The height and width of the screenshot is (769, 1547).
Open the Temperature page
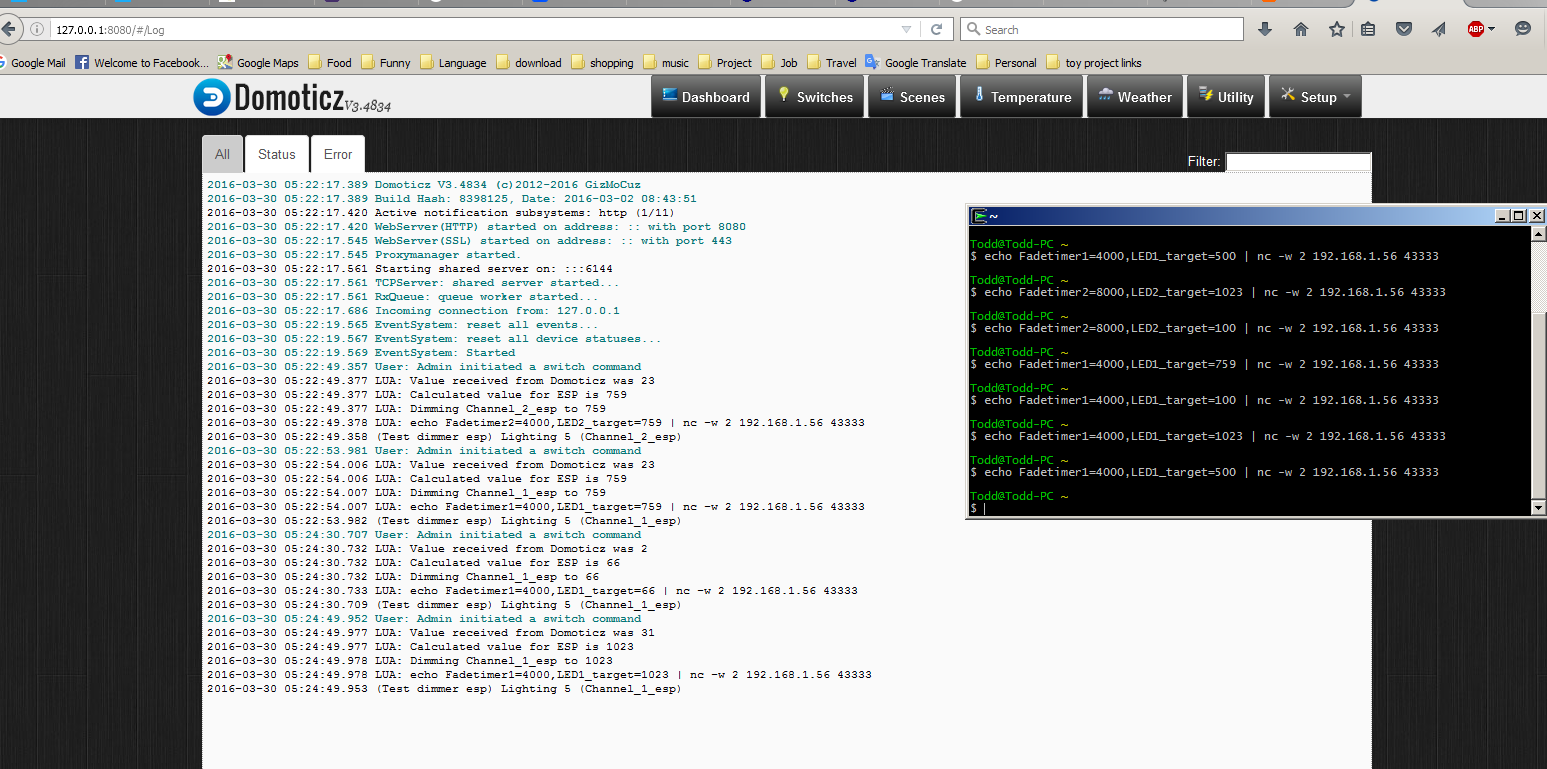click(1020, 97)
